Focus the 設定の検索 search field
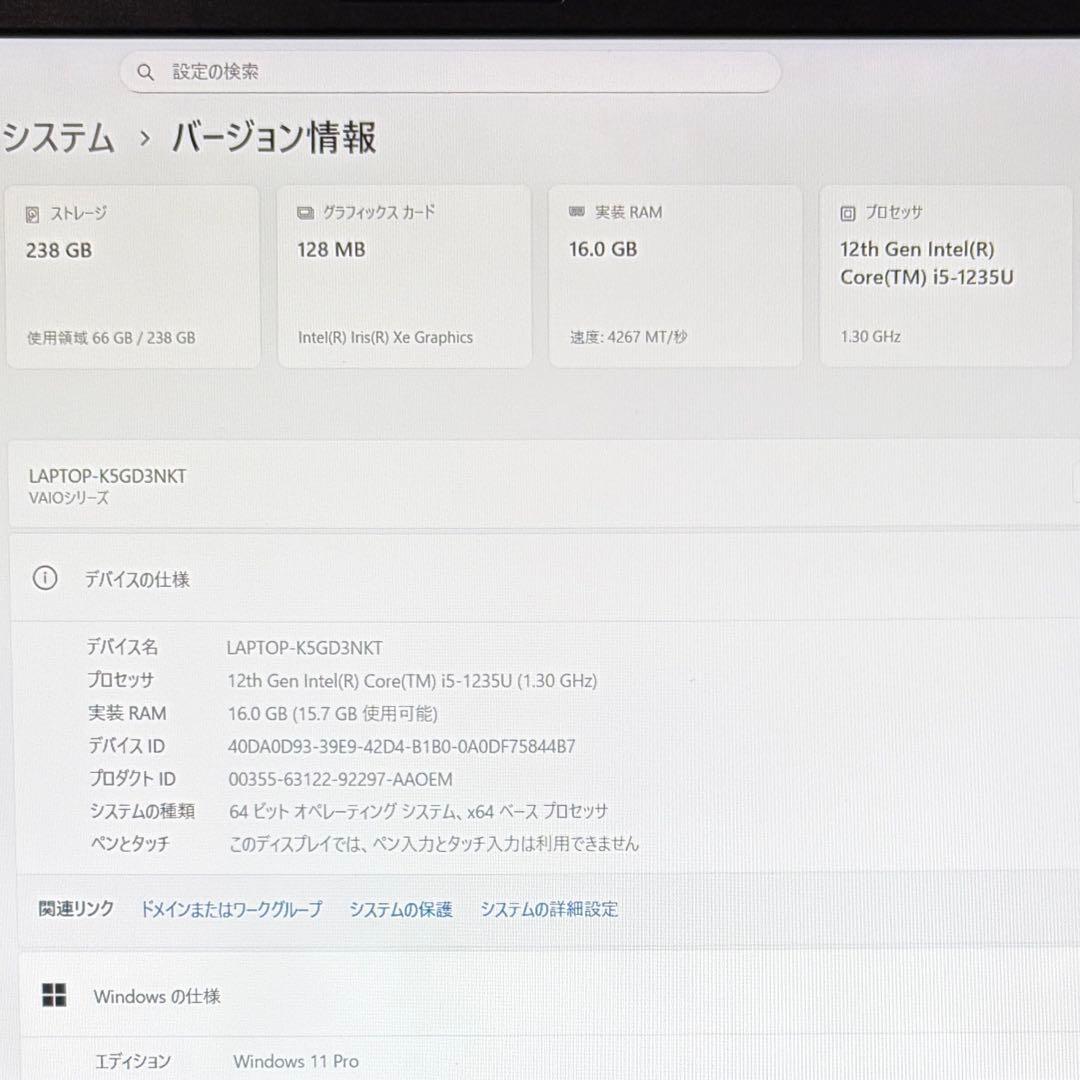 pyautogui.click(x=450, y=72)
